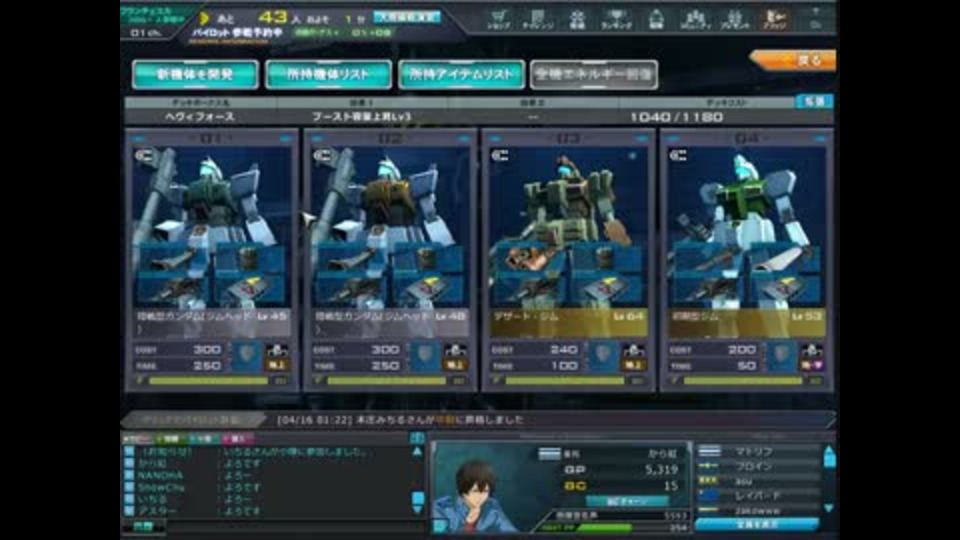
Task: Click the mech type icon on slot 03
Action: coord(633,350)
